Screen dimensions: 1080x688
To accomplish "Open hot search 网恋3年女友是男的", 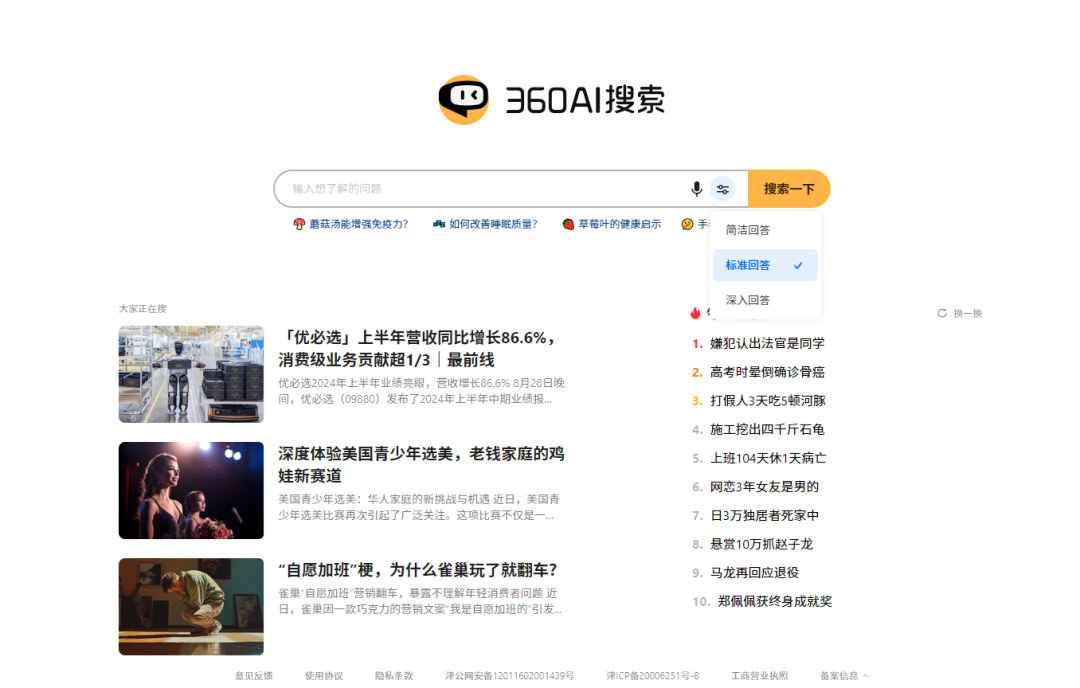I will point(765,487).
